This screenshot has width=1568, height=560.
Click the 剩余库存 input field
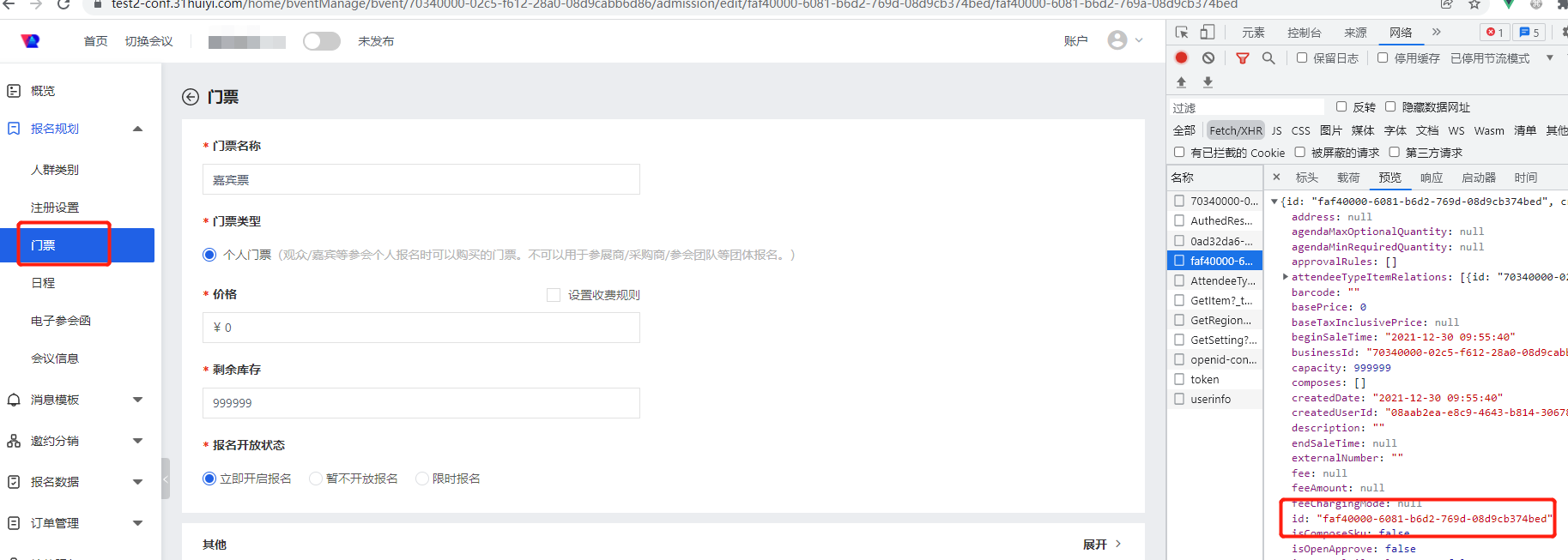coord(421,403)
